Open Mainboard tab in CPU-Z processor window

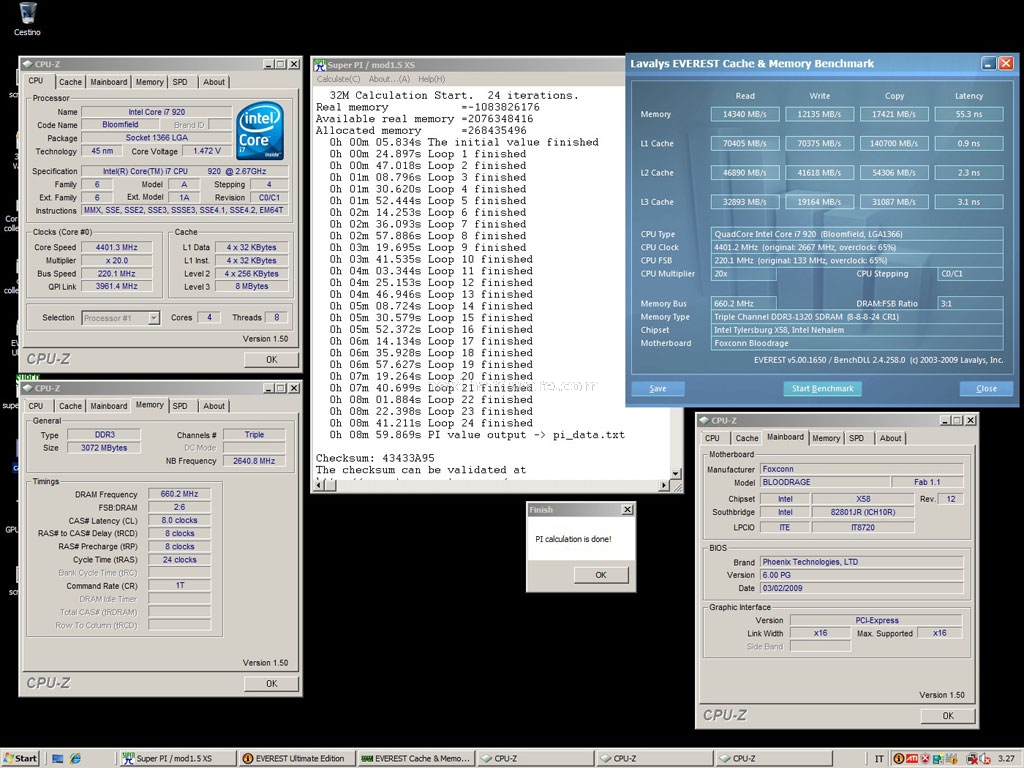[108, 82]
